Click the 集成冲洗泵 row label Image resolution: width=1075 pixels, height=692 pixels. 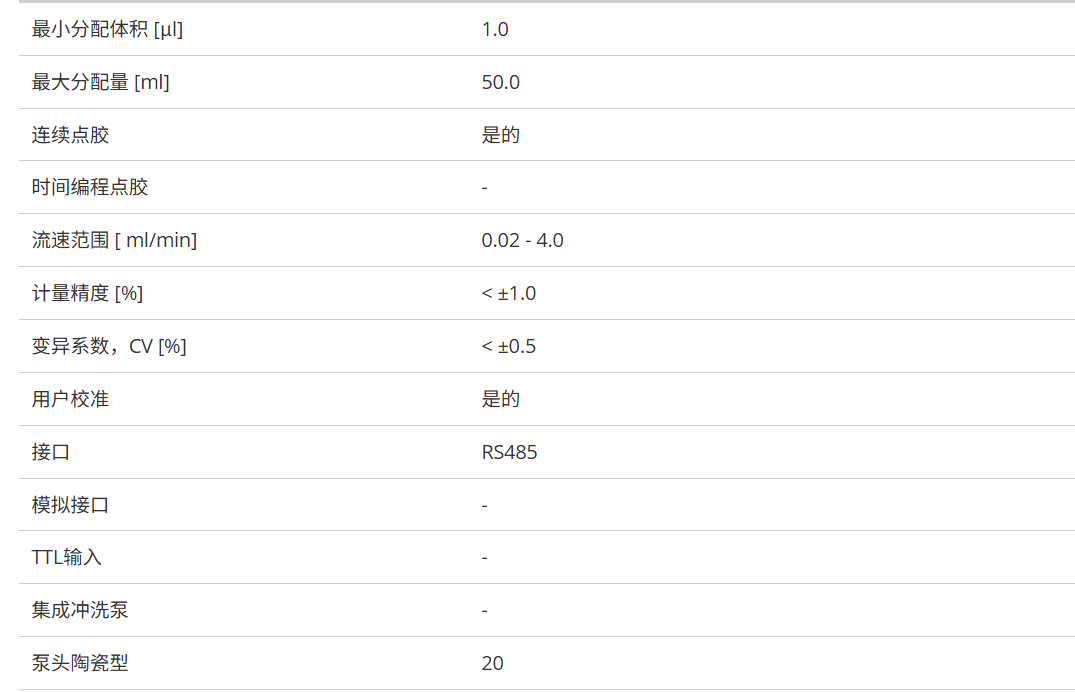80,610
